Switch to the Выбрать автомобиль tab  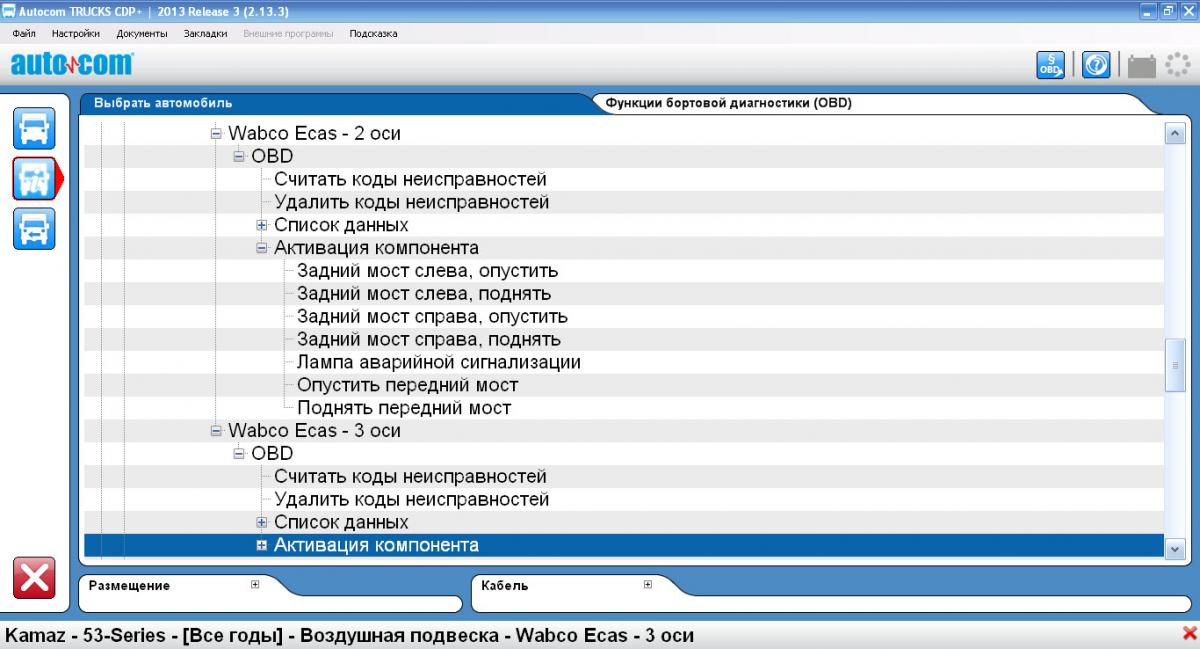tap(163, 102)
